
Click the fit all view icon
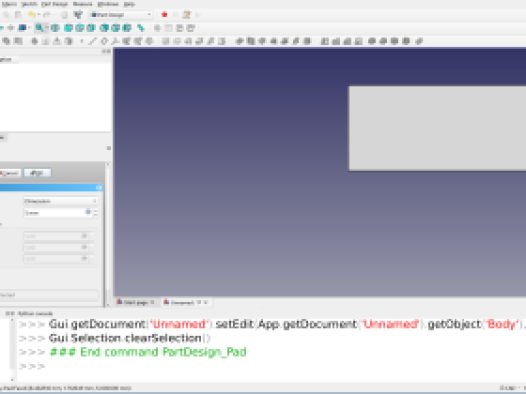(x=39, y=28)
